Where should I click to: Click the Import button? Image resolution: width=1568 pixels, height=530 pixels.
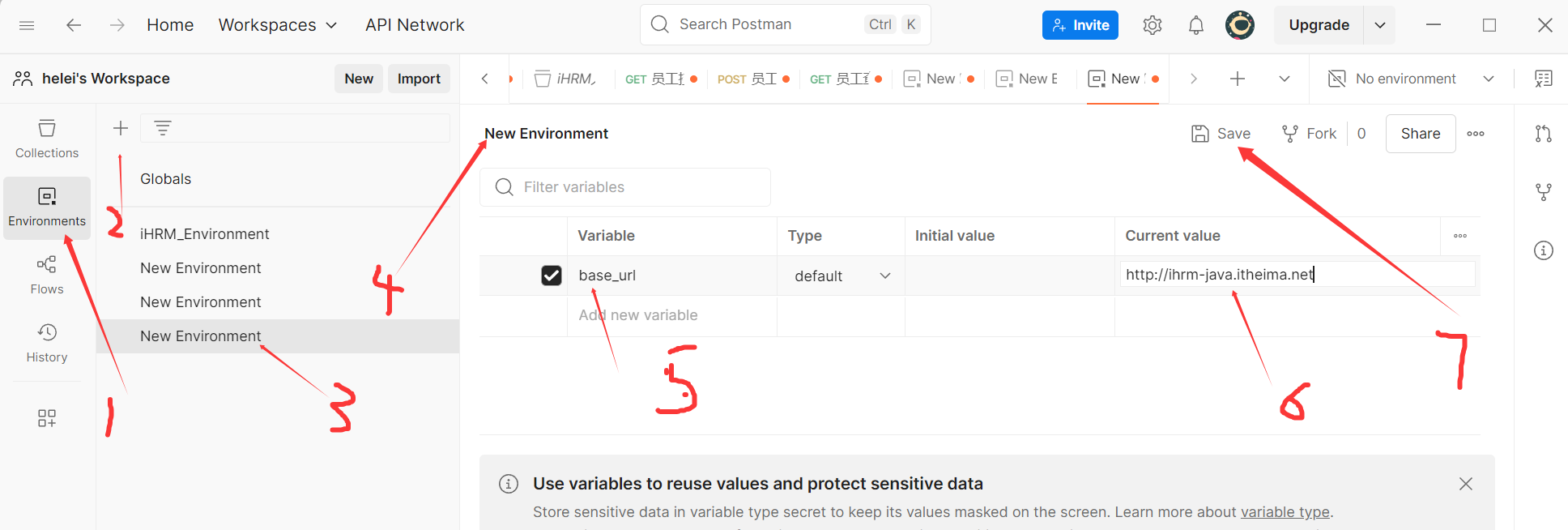pyautogui.click(x=419, y=79)
